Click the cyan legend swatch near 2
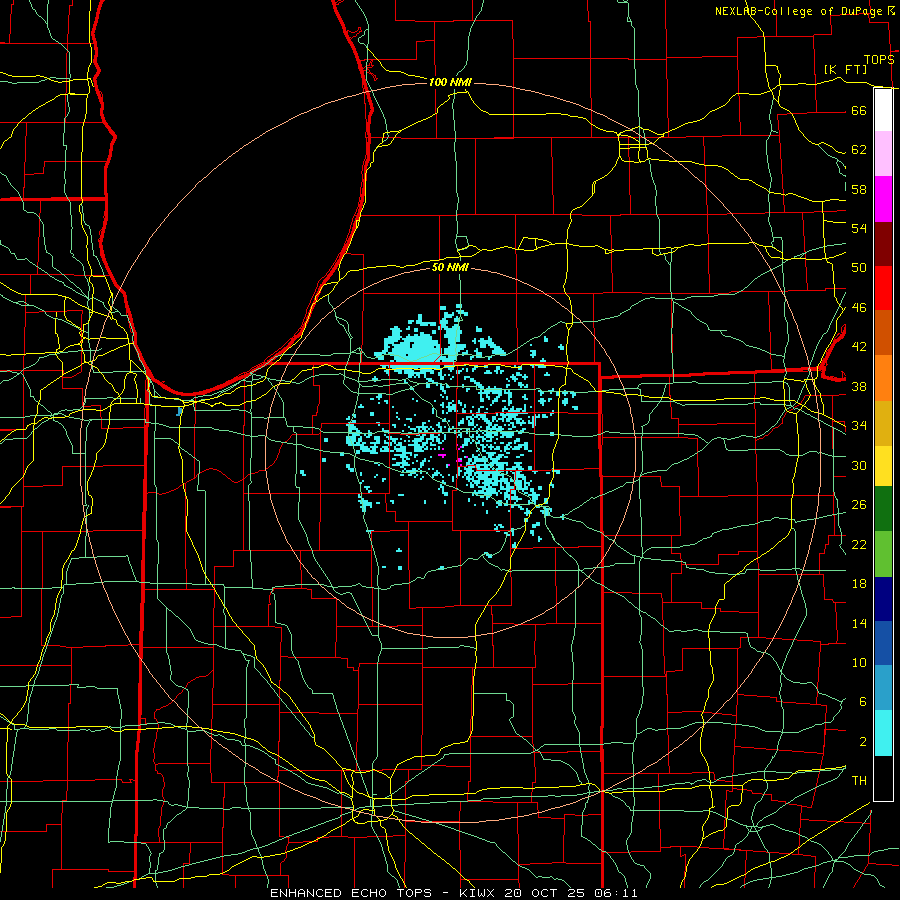Viewport: 900px width, 900px height. point(883,733)
